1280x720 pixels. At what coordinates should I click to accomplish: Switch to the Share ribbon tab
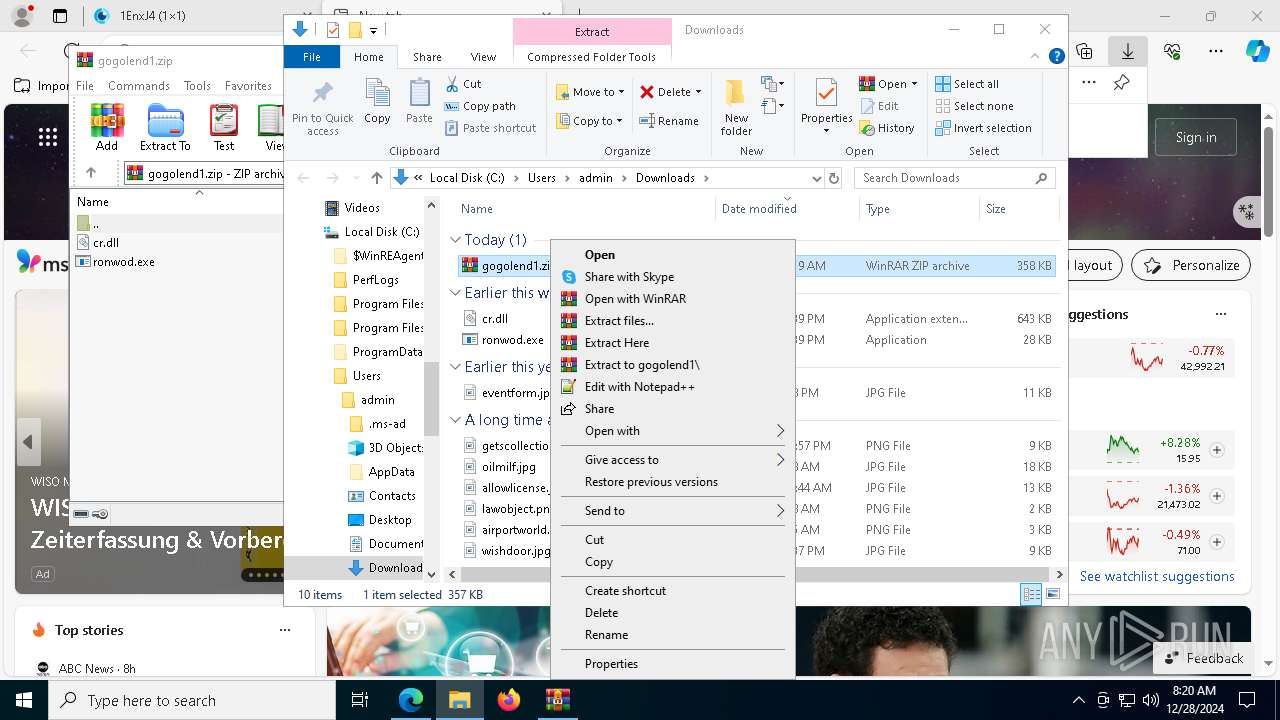427,57
